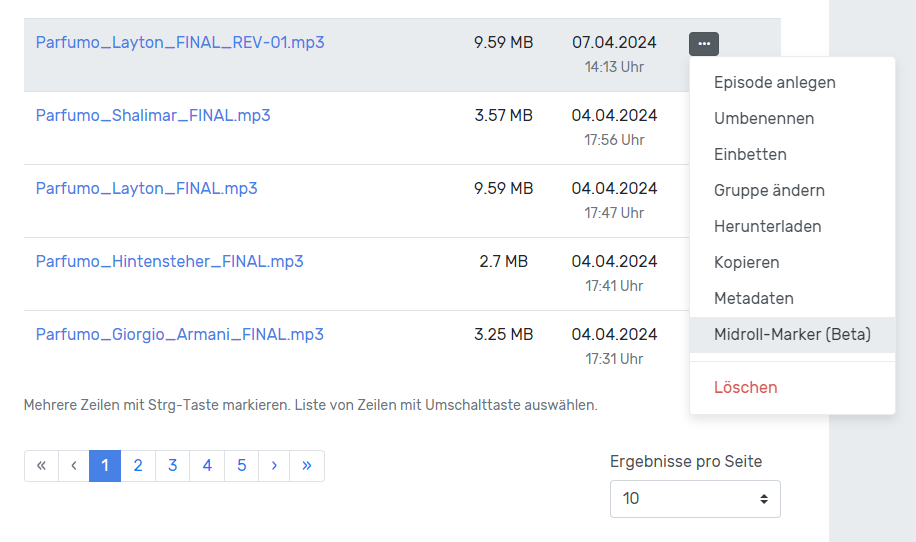Open the results per page dropdown
The image size is (916, 542).
pos(695,498)
